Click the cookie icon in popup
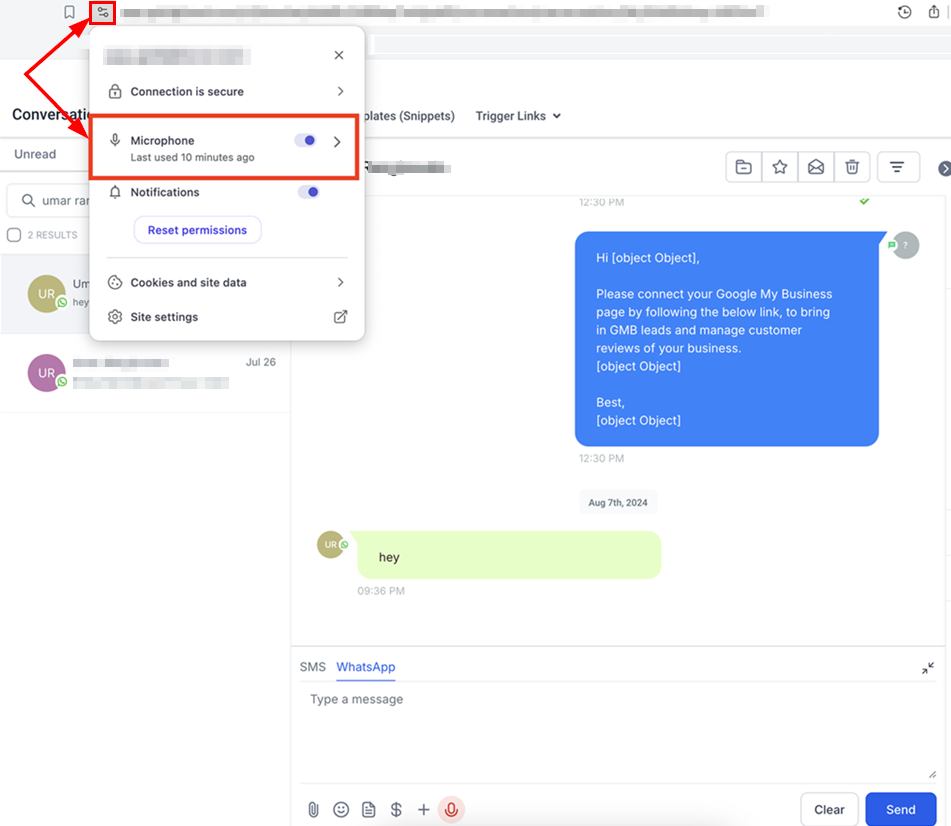This screenshot has height=826, width=951. 115,283
